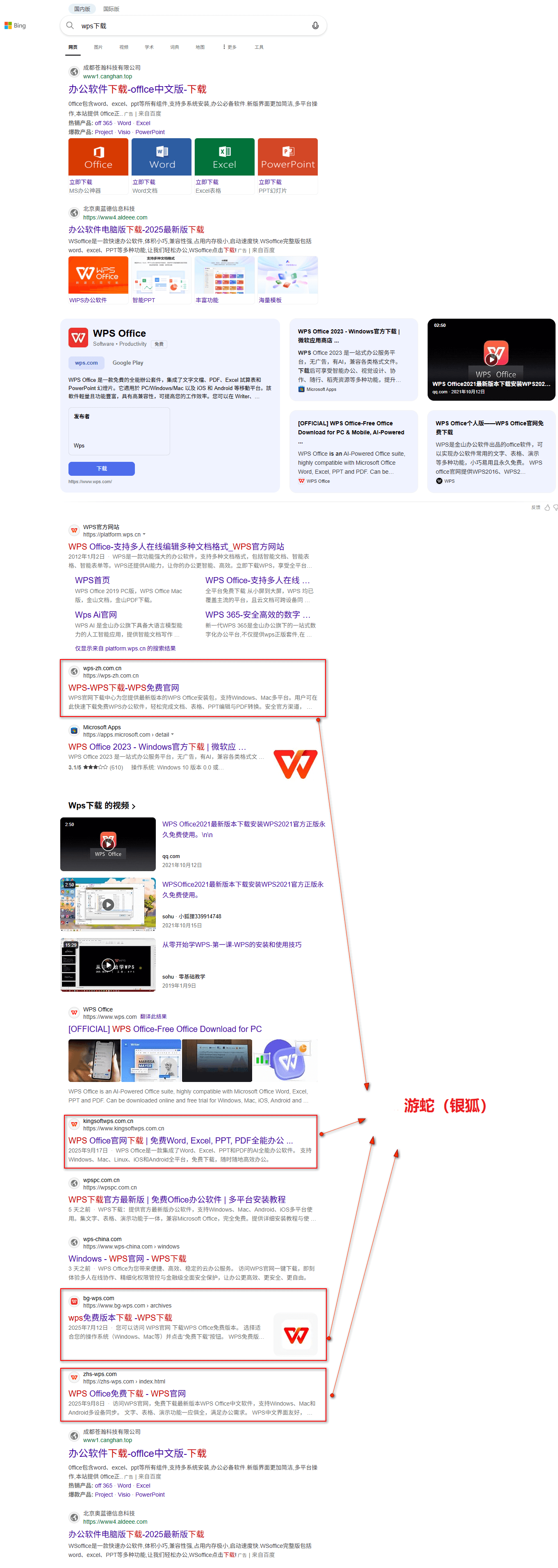Click the Bing logo
This screenshot has height=1568, width=558.
[x=15, y=25]
